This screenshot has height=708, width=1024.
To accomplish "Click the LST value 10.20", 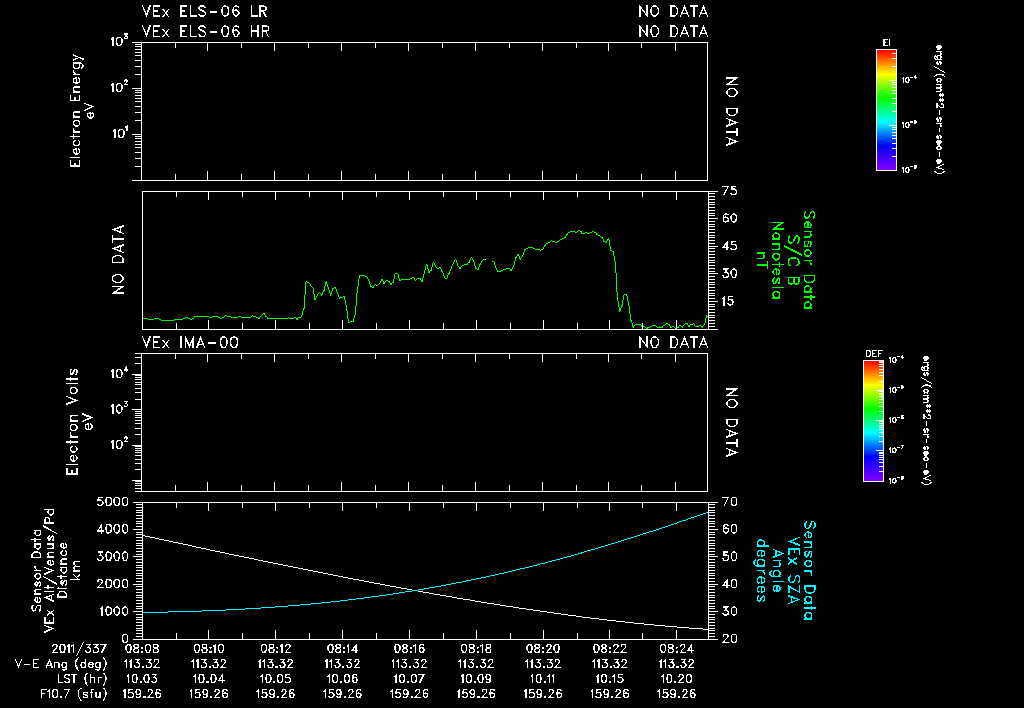I will coord(676,679).
